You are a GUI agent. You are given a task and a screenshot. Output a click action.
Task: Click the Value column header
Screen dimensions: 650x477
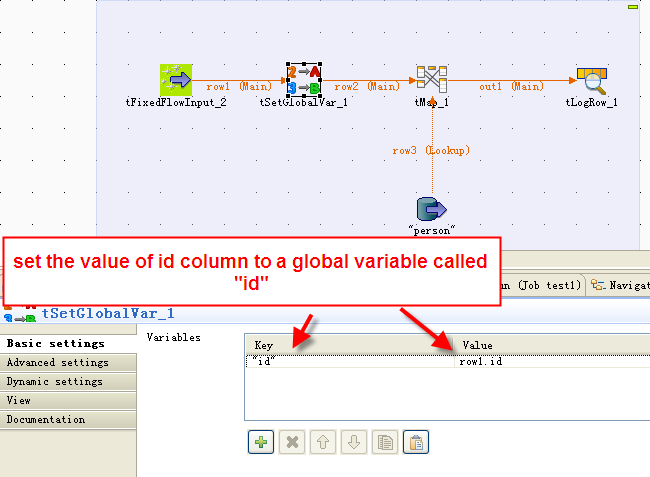(553, 345)
